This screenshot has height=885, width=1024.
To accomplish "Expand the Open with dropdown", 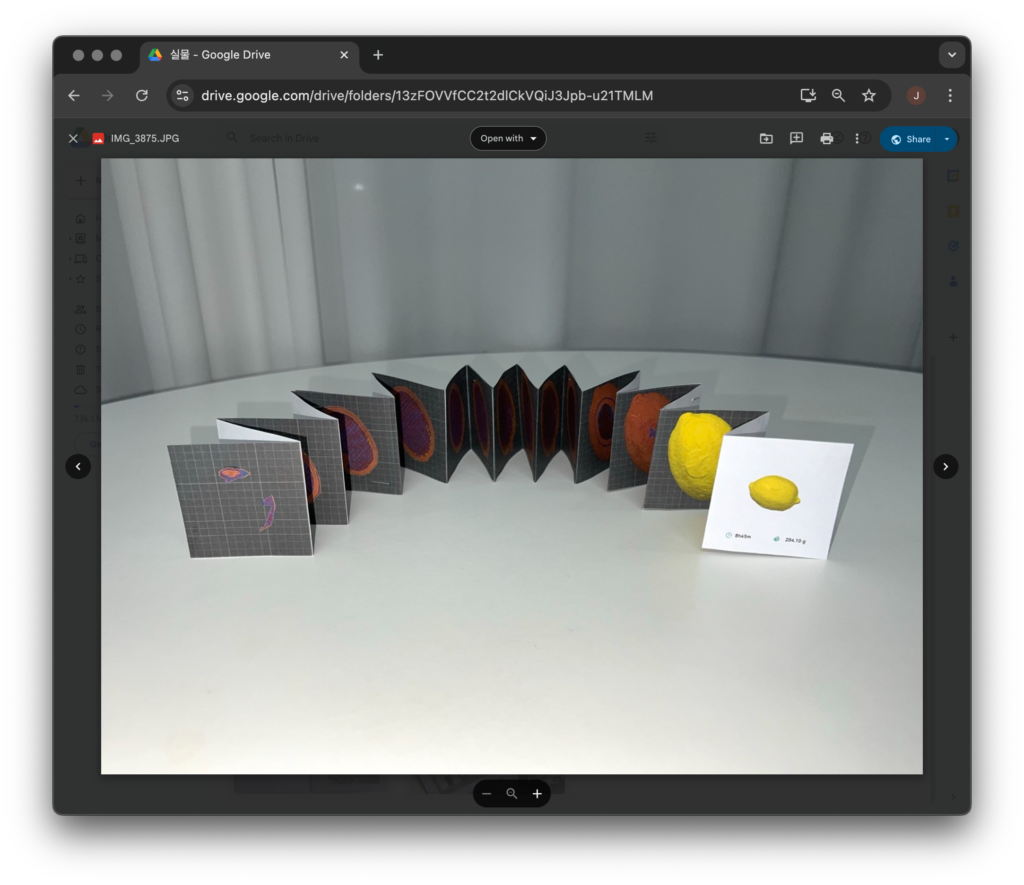I will (x=508, y=139).
